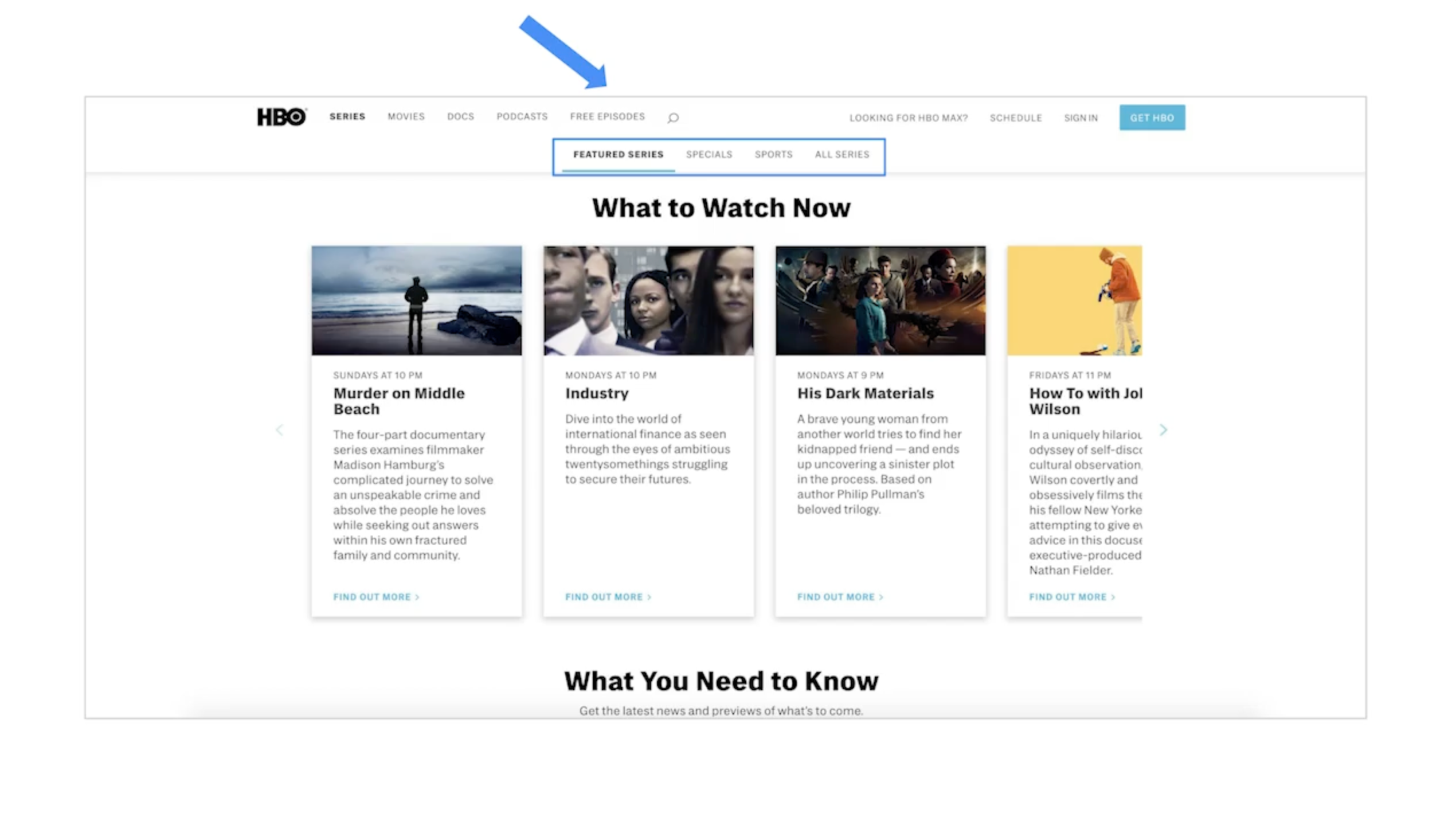Click Murder on Middle Beach image
The height and width of the screenshot is (813, 1456).
pyautogui.click(x=416, y=300)
